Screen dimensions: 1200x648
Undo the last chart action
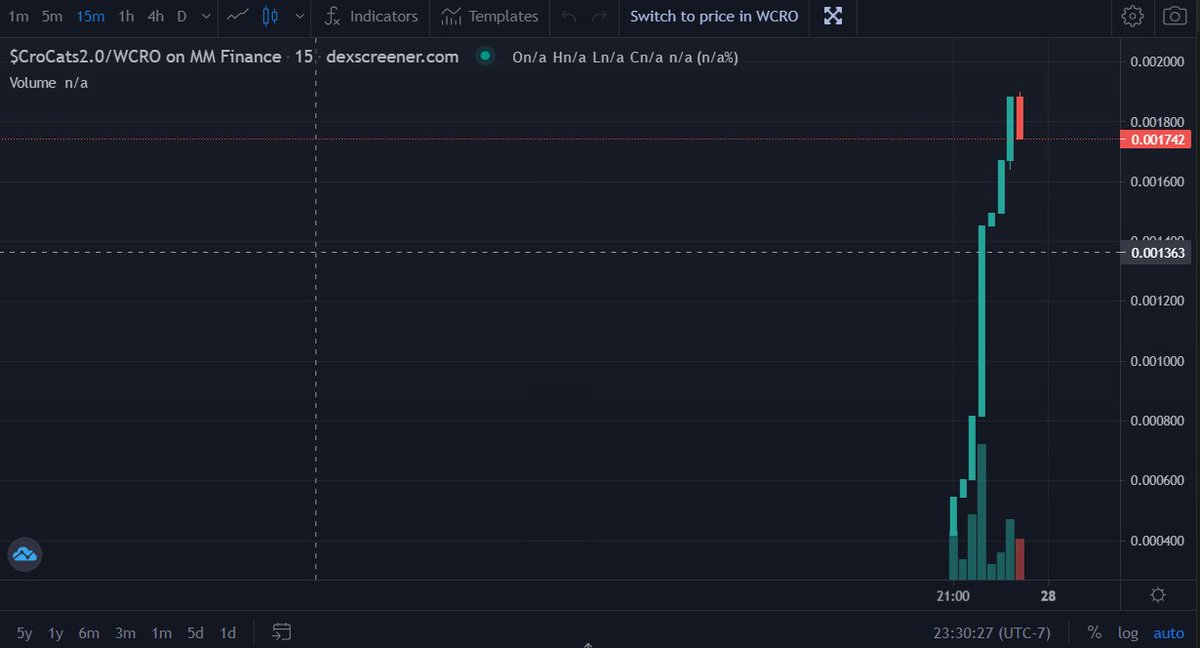coord(568,16)
